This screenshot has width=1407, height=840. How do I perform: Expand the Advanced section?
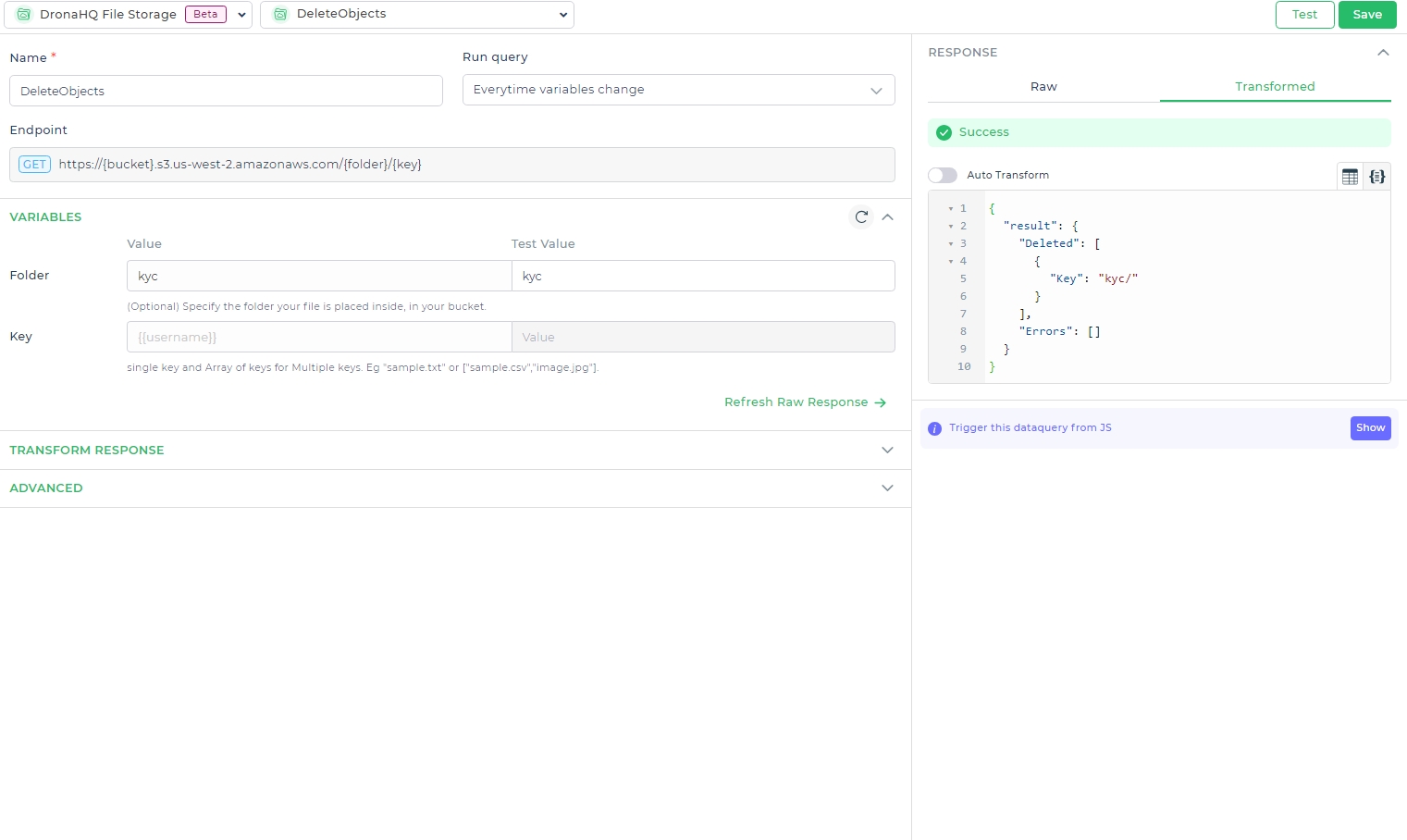(455, 488)
